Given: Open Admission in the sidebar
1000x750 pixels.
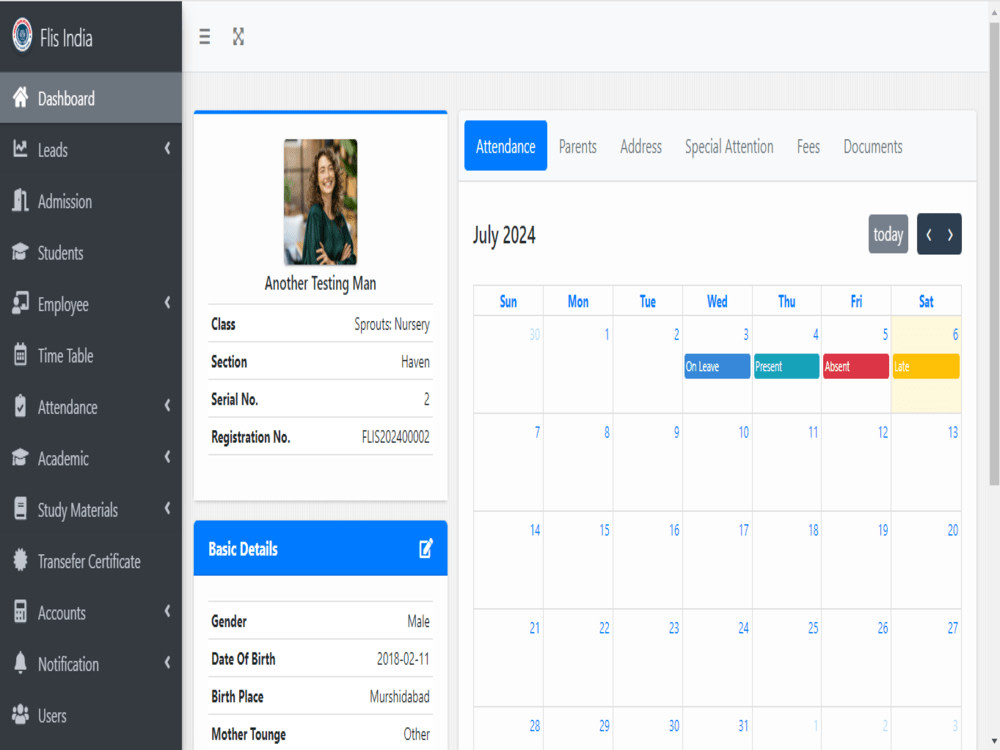Looking at the screenshot, I should (91, 201).
